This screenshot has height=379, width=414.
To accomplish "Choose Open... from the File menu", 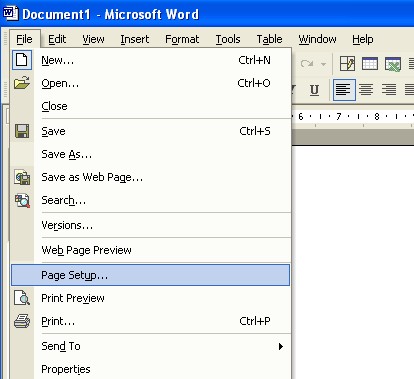I will pyautogui.click(x=150, y=83).
